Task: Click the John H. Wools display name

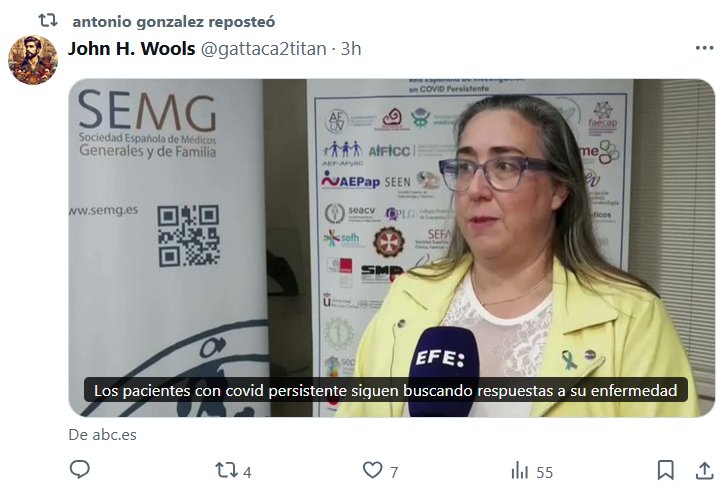Action: pos(132,48)
